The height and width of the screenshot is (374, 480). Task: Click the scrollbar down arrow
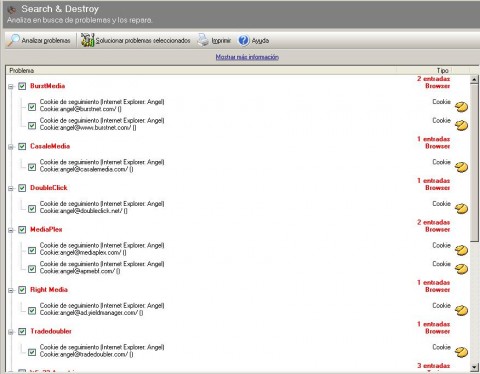474,367
